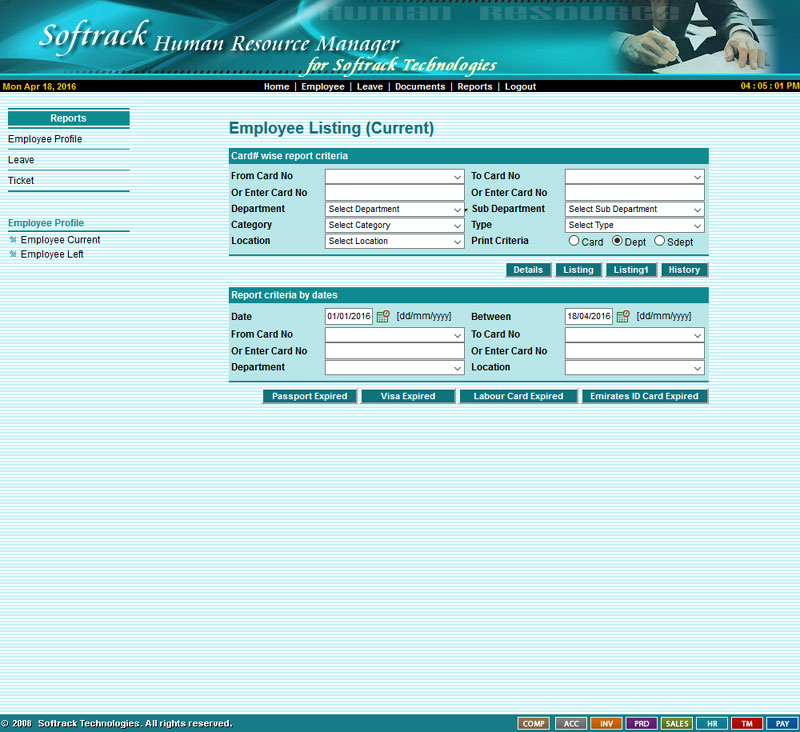Click the Or Enter Card No field
The image size is (800, 732).
[394, 193]
